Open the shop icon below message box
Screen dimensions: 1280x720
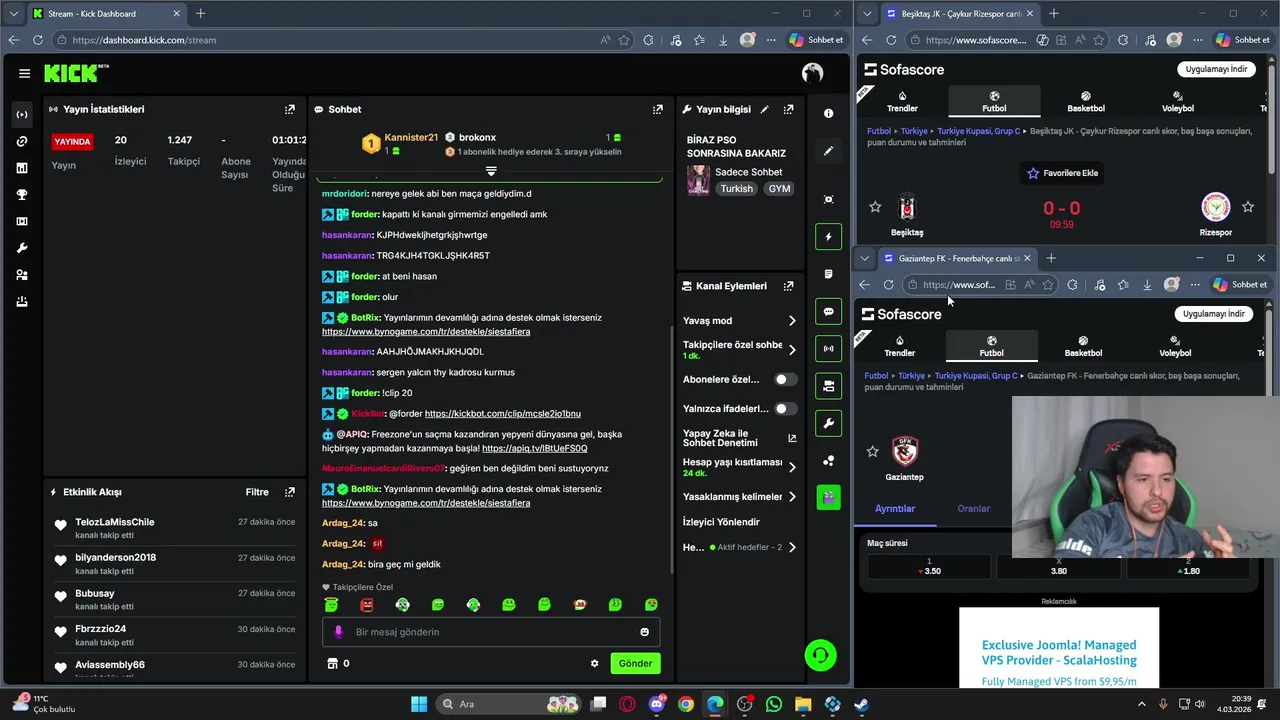[333, 663]
